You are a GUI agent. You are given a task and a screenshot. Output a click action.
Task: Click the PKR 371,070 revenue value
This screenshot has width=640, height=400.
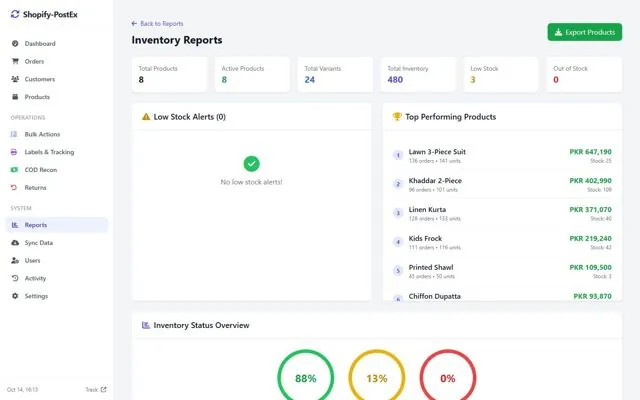pyautogui.click(x=591, y=210)
